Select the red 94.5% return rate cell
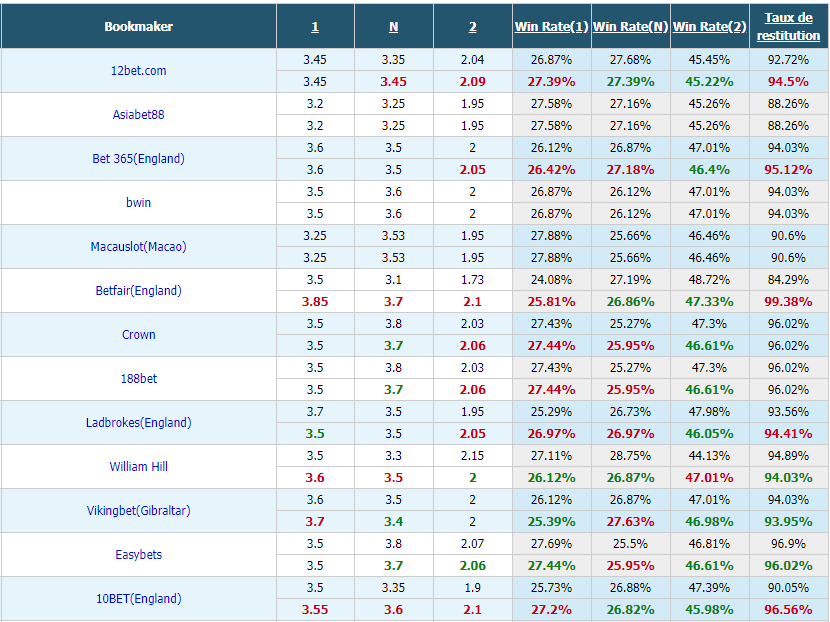Image resolution: width=830 pixels, height=622 pixels. (789, 82)
